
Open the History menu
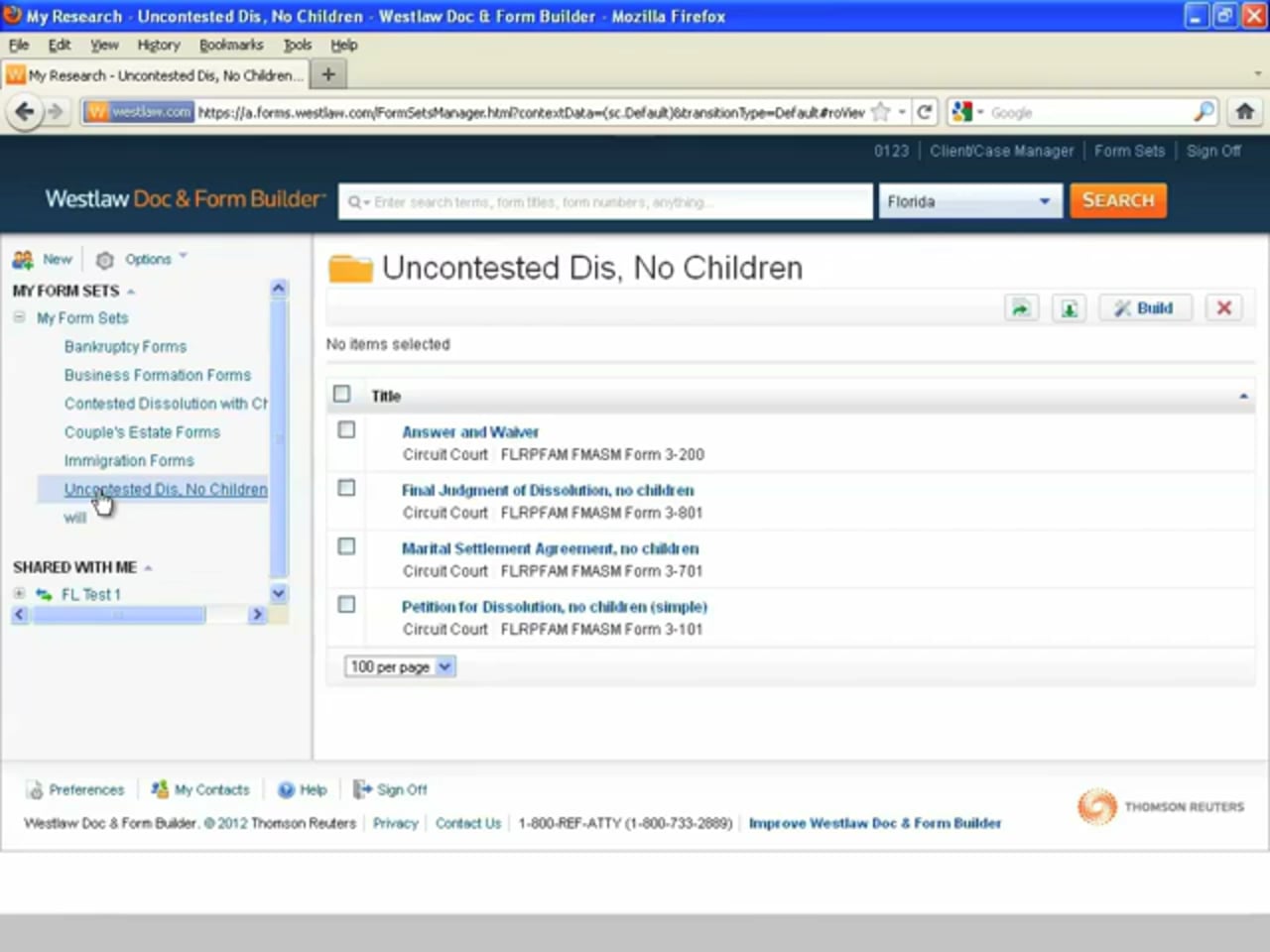(159, 45)
